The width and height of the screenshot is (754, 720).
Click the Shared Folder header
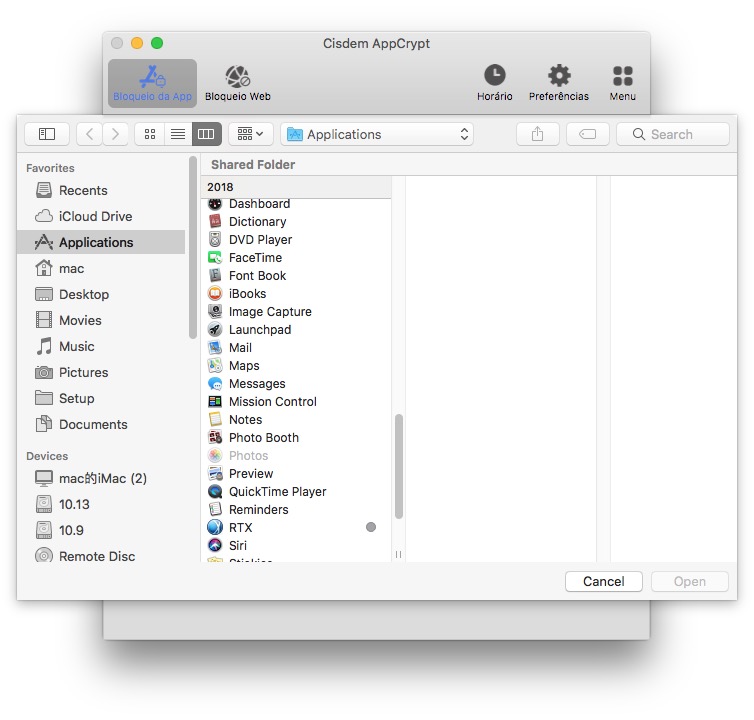(x=253, y=164)
